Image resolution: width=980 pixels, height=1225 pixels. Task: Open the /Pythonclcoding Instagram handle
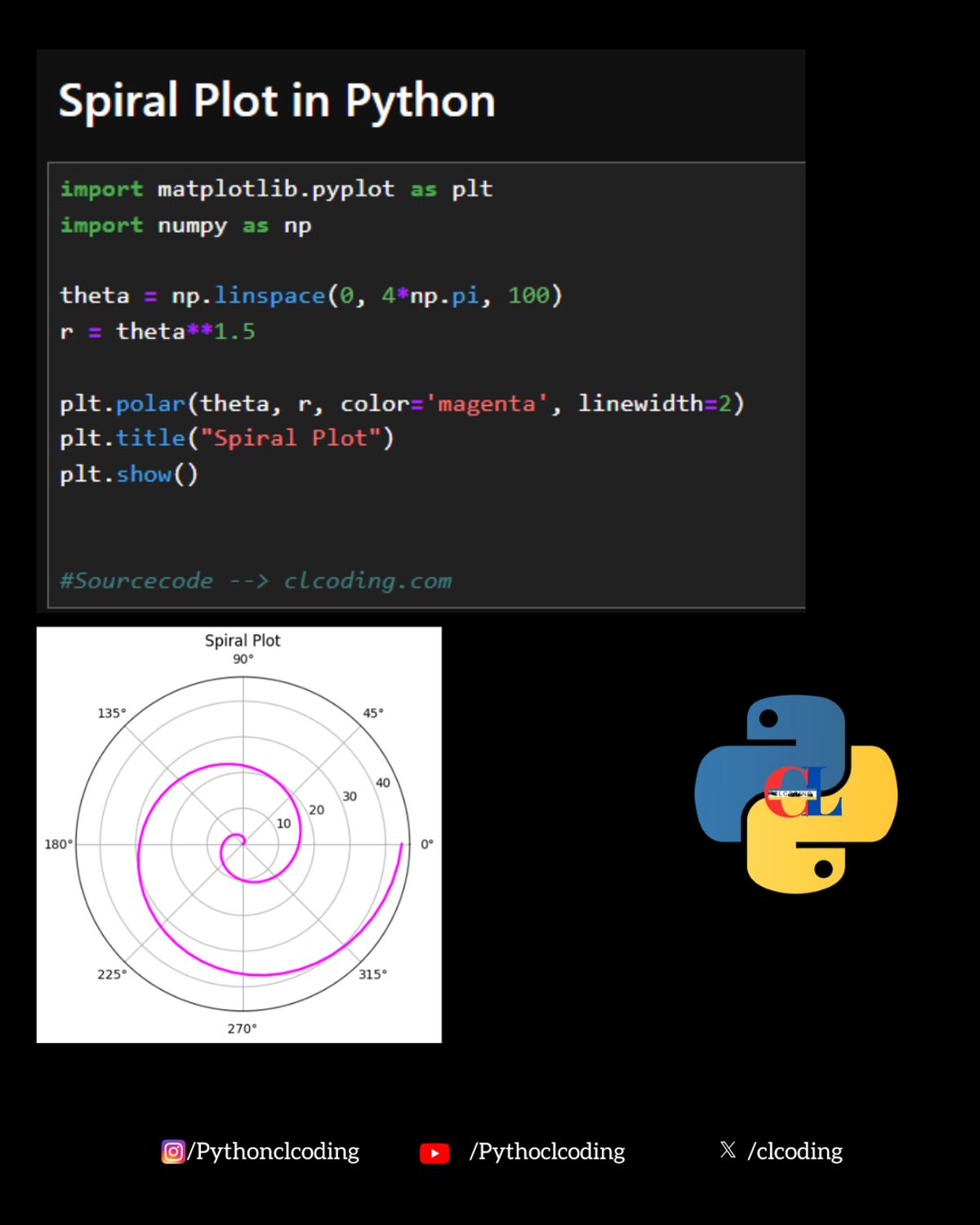(274, 1151)
